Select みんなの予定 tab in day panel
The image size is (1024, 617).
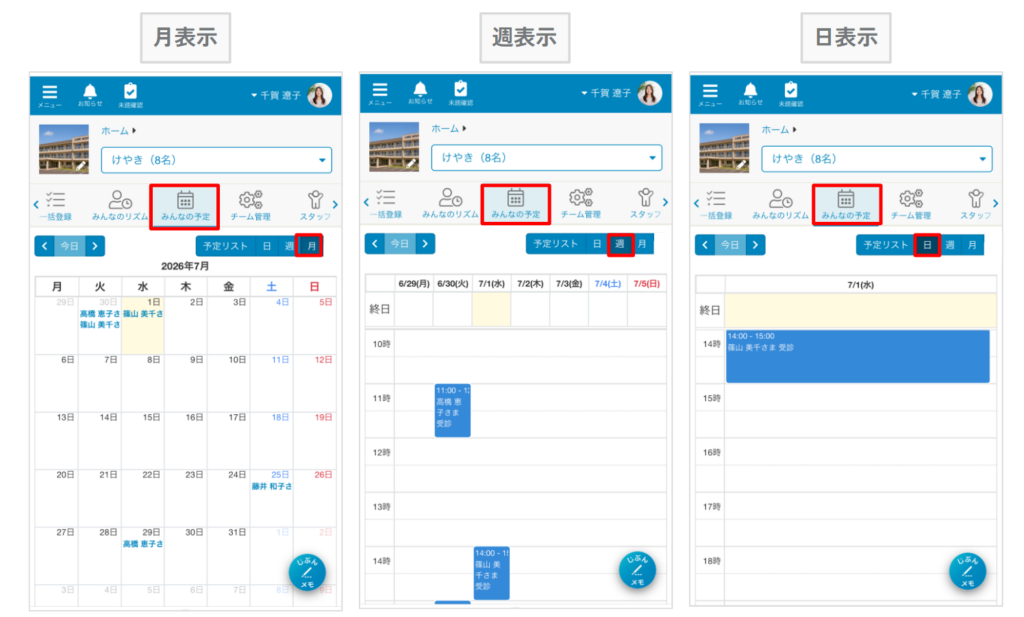click(846, 204)
